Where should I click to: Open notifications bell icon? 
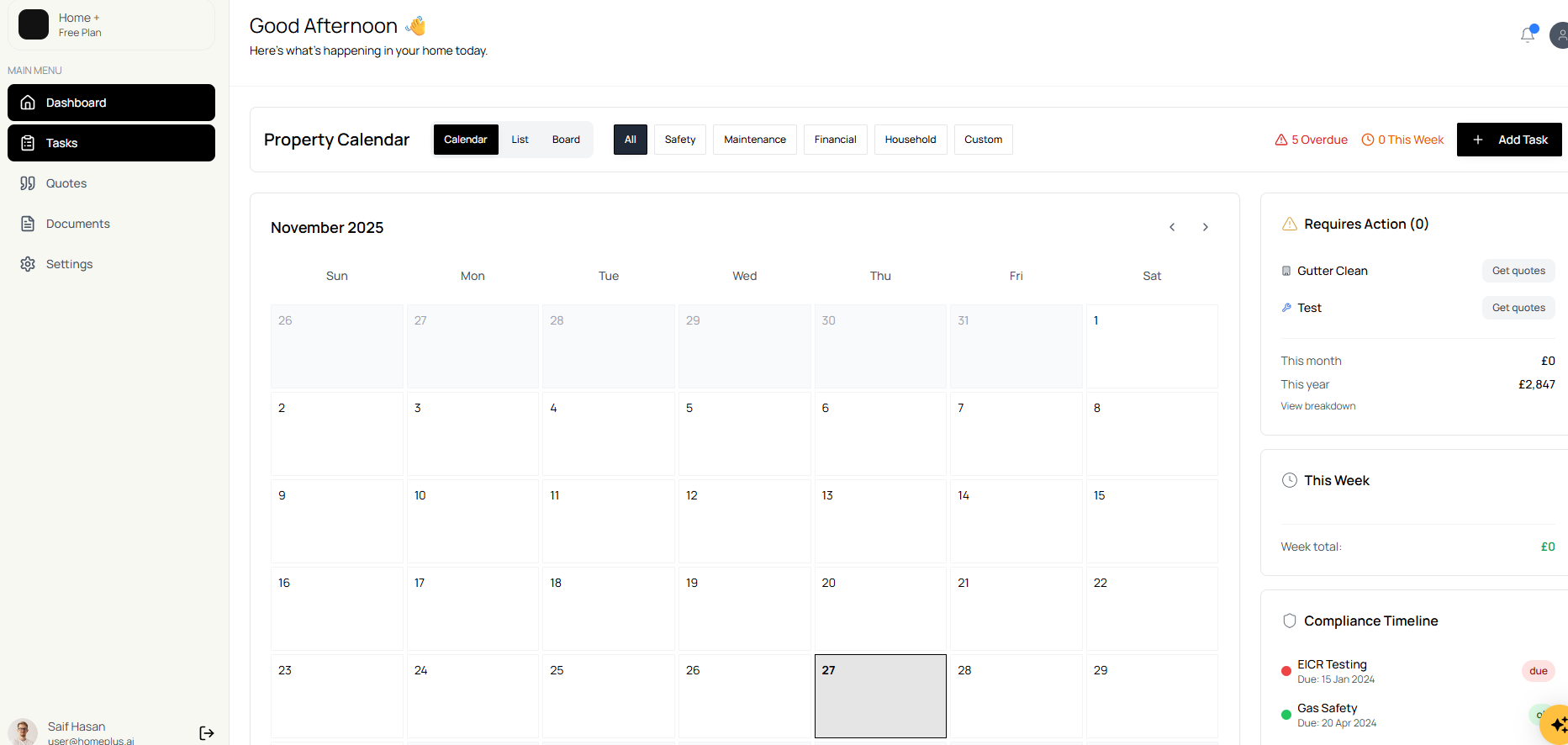coord(1528,34)
